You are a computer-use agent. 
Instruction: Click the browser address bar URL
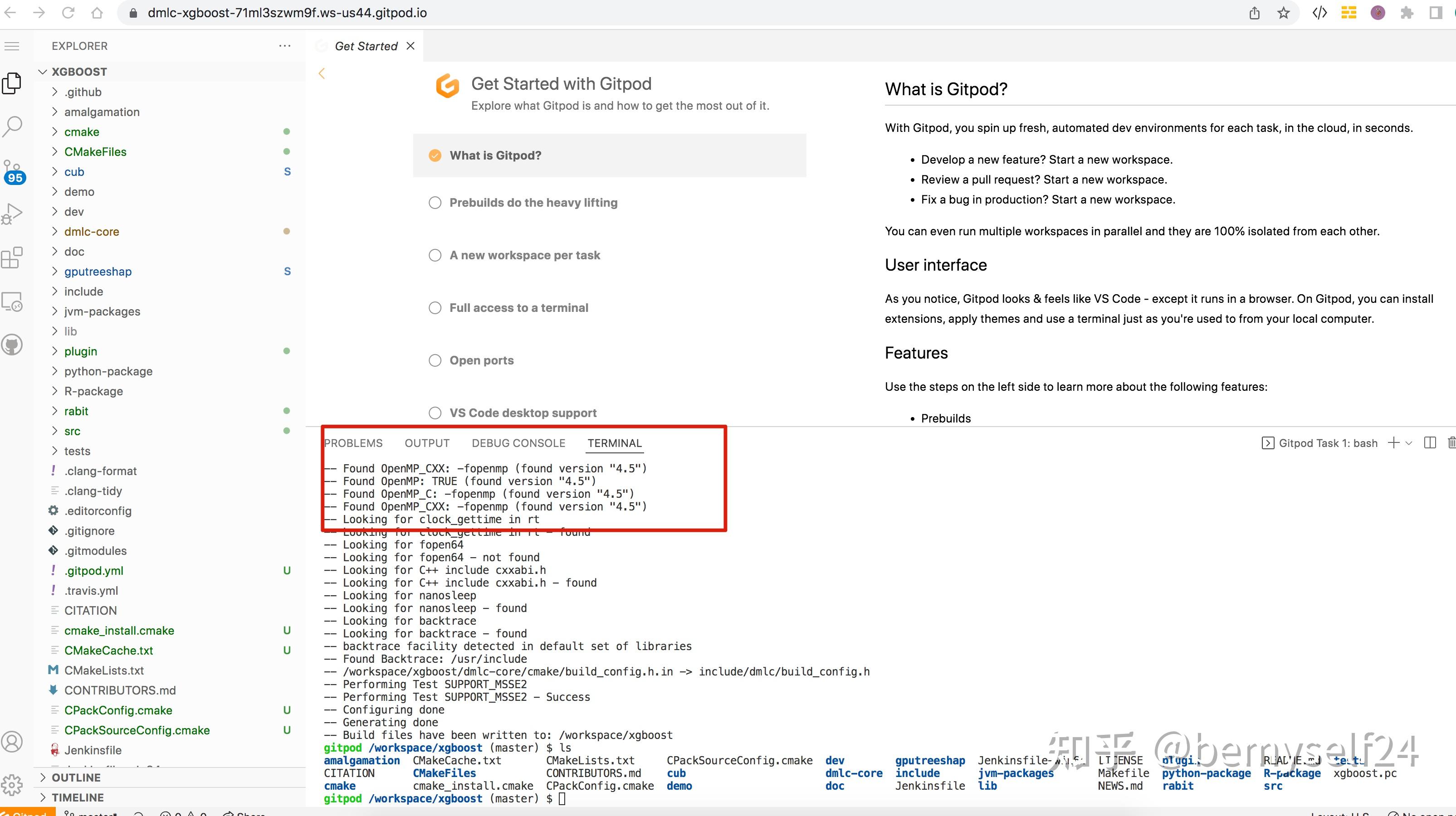click(x=287, y=13)
